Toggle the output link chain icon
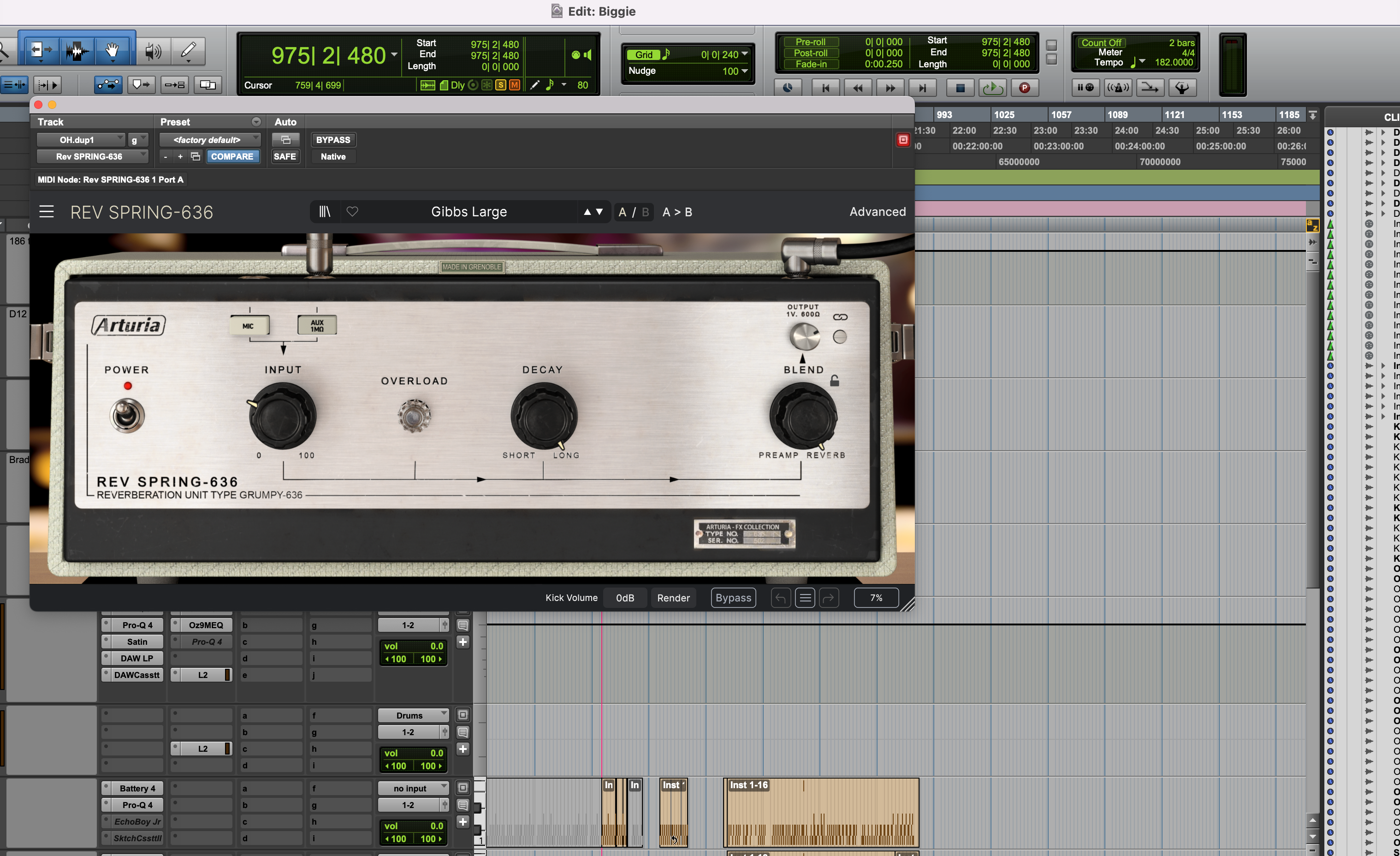 pos(840,316)
